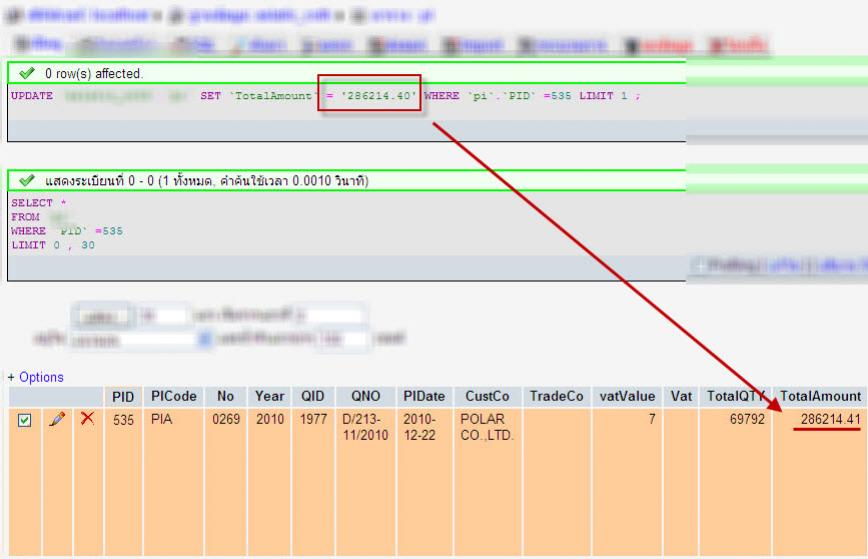Sort by the PICode column header
868x559 pixels.
tap(174, 396)
